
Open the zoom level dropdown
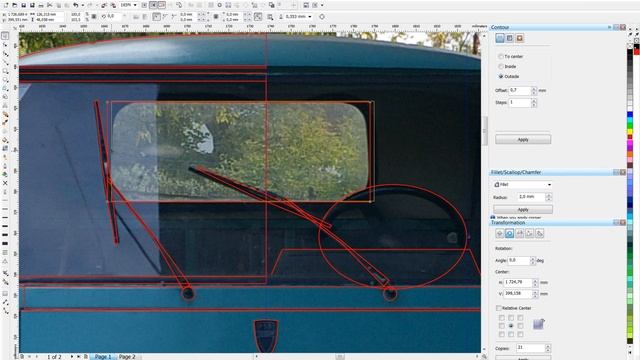point(135,5)
